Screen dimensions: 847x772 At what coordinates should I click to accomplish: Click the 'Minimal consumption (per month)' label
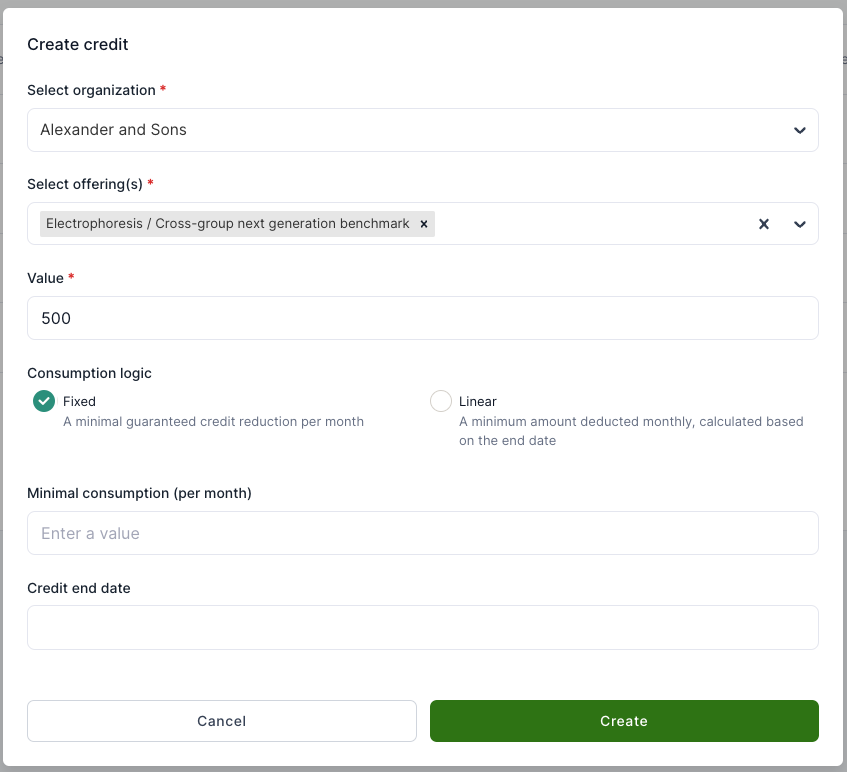(139, 493)
